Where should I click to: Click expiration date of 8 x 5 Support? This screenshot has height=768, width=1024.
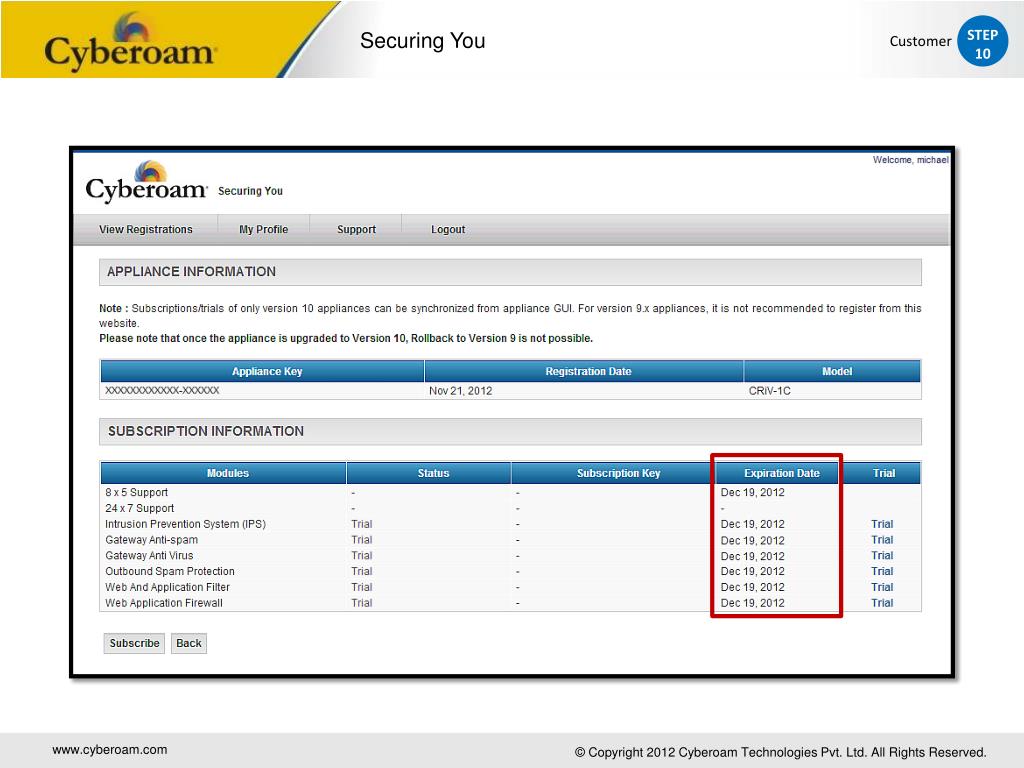tap(752, 492)
